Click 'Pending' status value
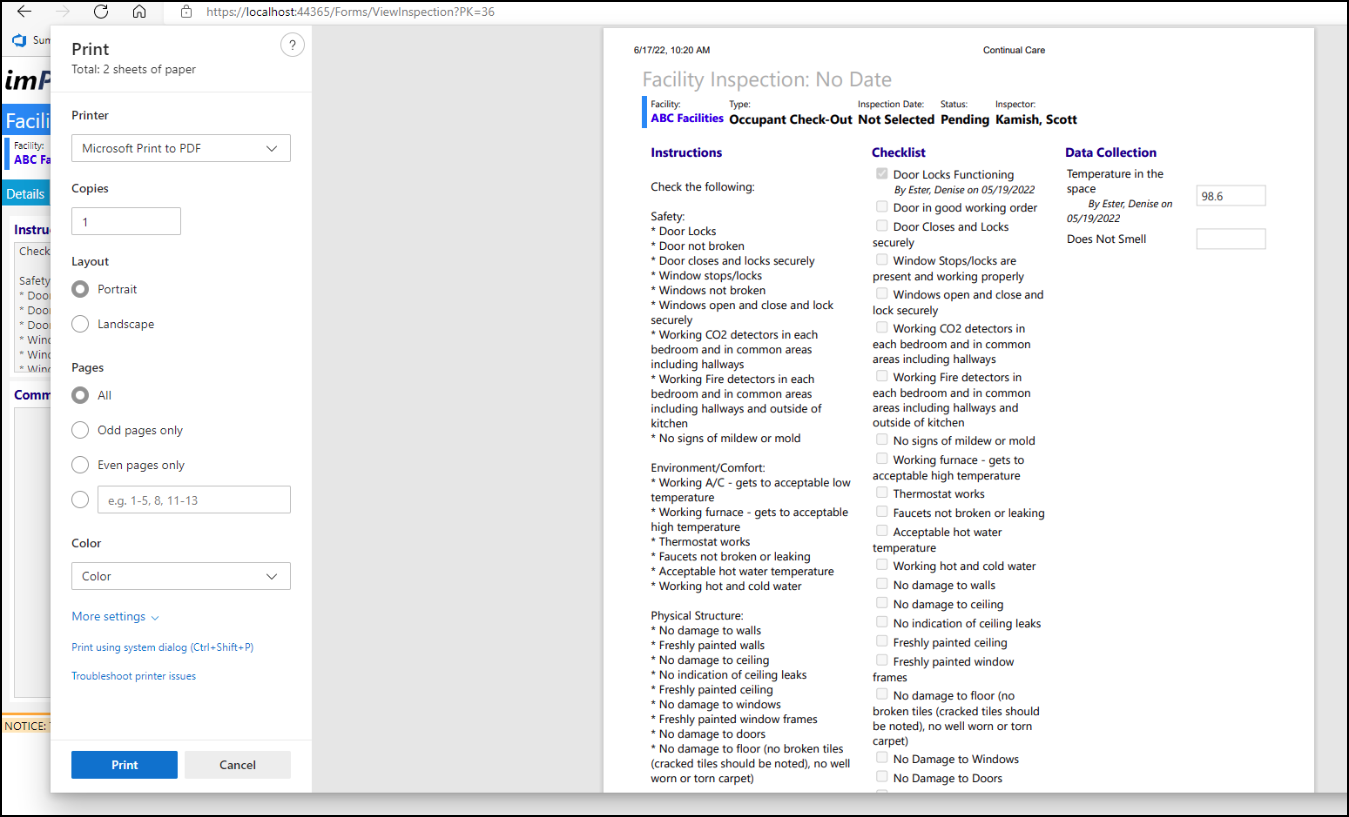Screen dimensions: 1349x817 [x=965, y=119]
